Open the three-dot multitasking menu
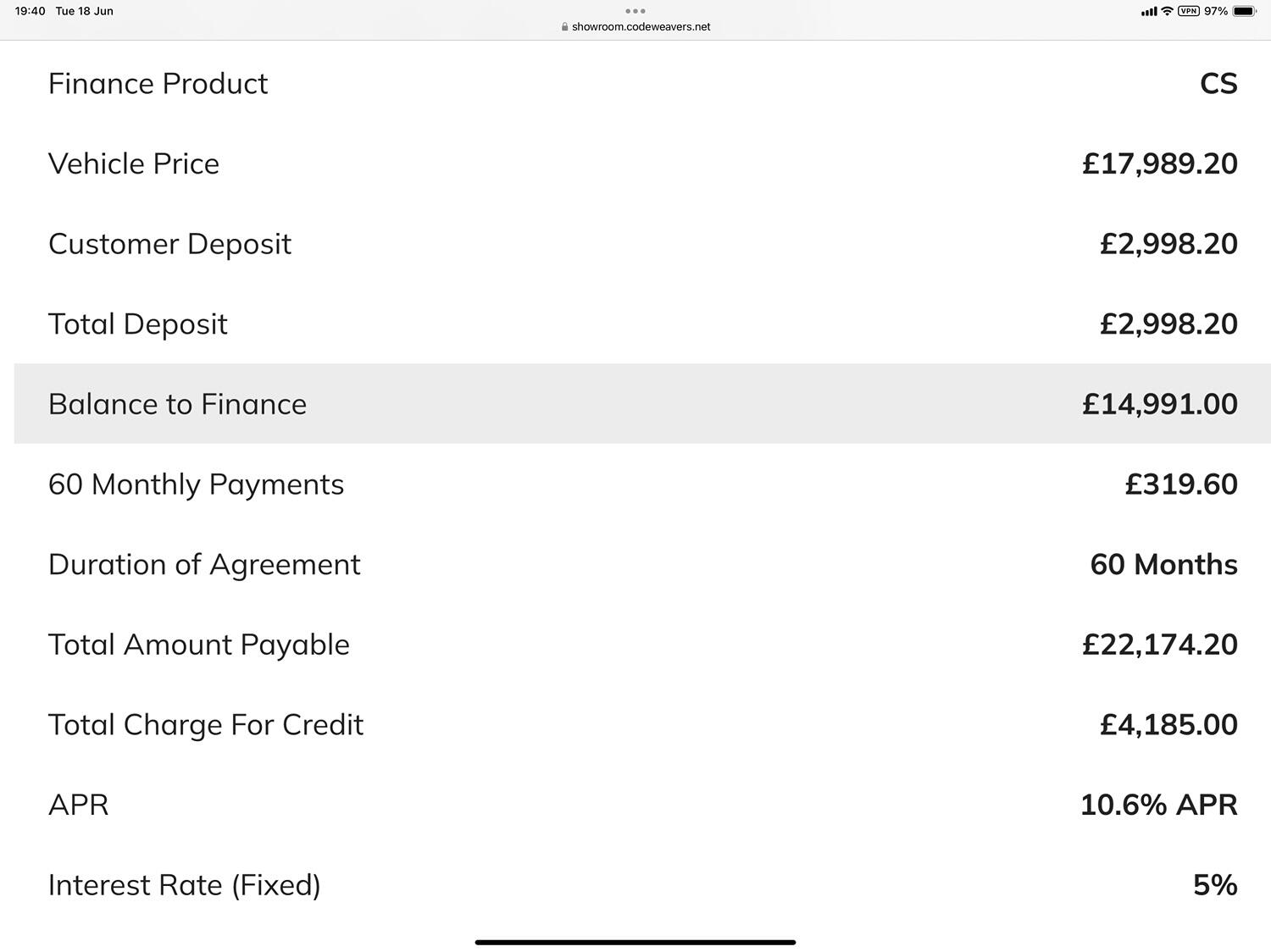This screenshot has height=952, width=1271. coord(635,11)
